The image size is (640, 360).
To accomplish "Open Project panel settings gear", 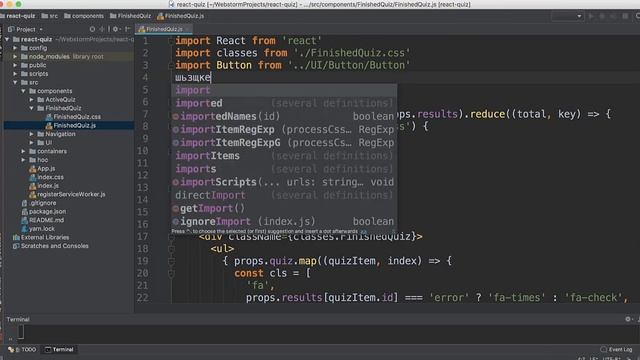I will click(x=116, y=29).
